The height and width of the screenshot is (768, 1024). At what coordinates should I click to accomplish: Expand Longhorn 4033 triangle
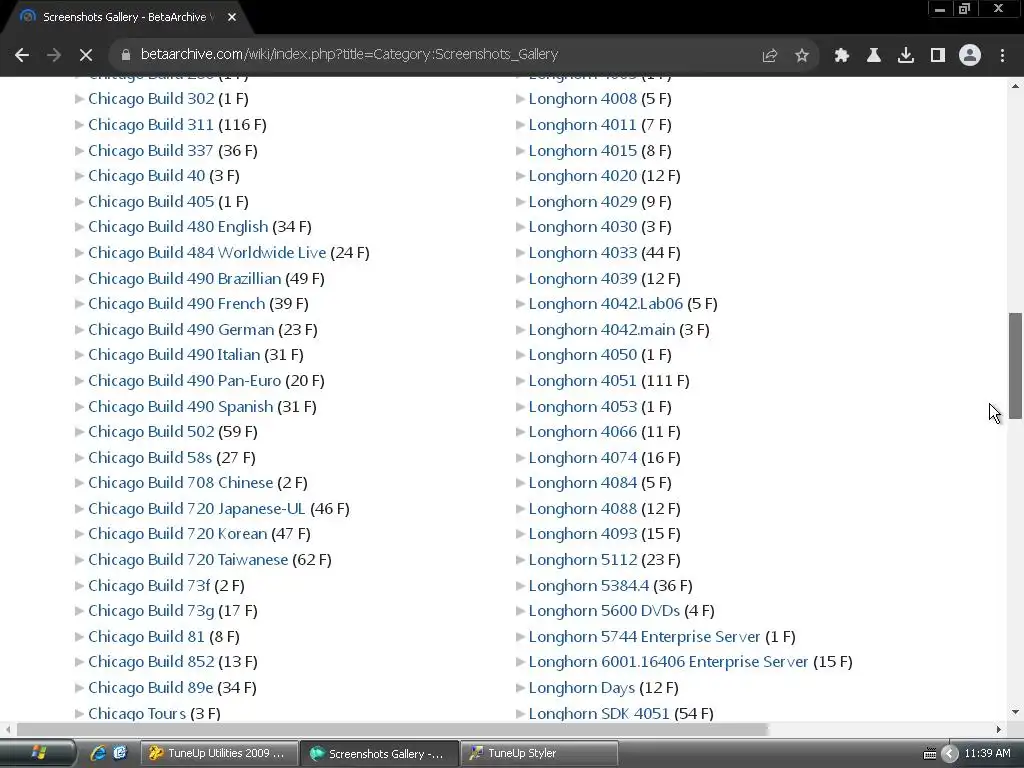(x=520, y=253)
